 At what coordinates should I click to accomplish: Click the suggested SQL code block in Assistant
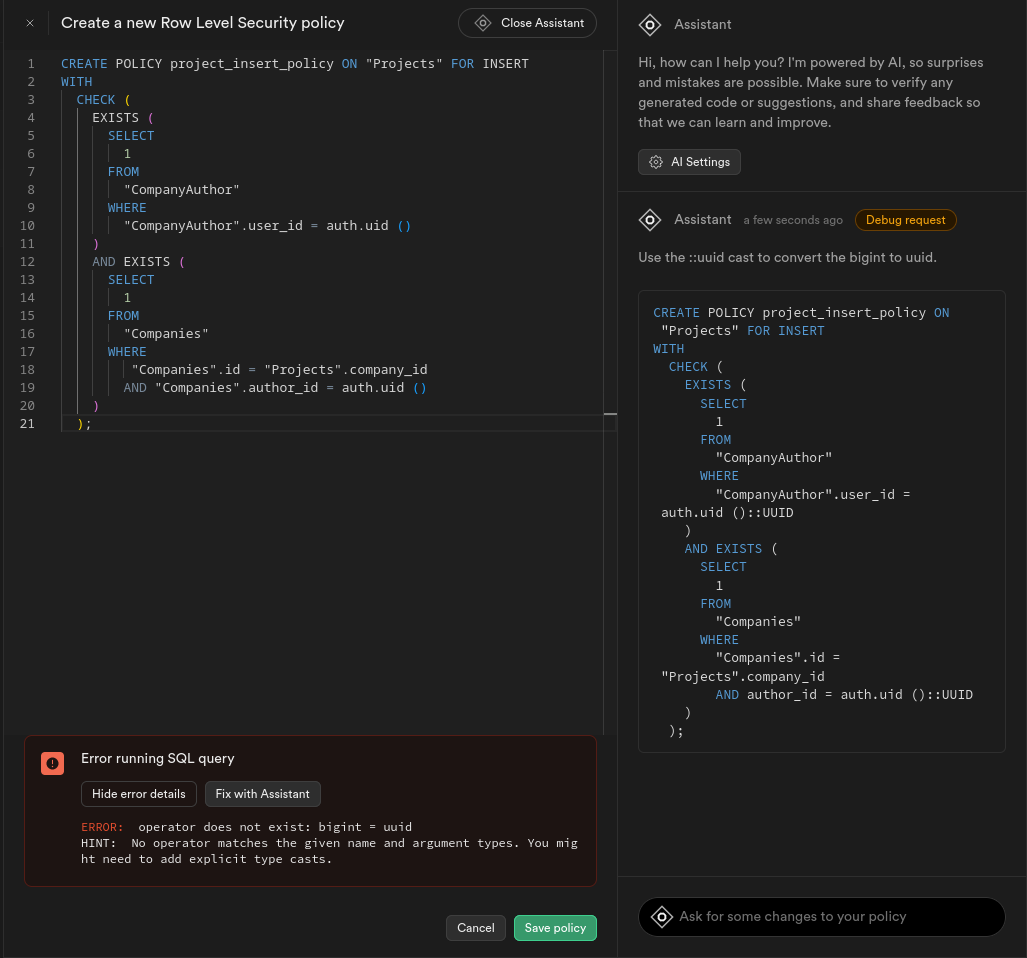pos(821,520)
